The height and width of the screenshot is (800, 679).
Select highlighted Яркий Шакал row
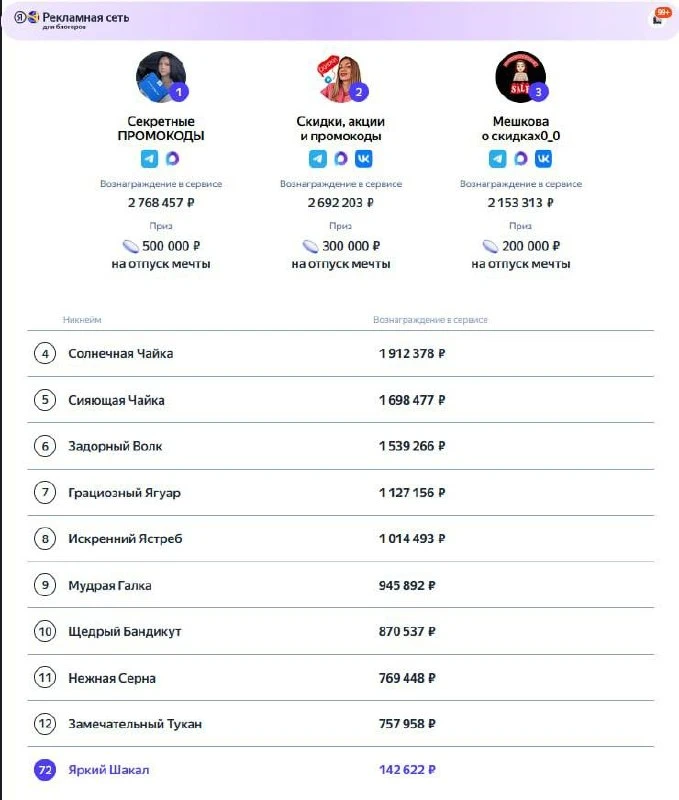pos(341,769)
